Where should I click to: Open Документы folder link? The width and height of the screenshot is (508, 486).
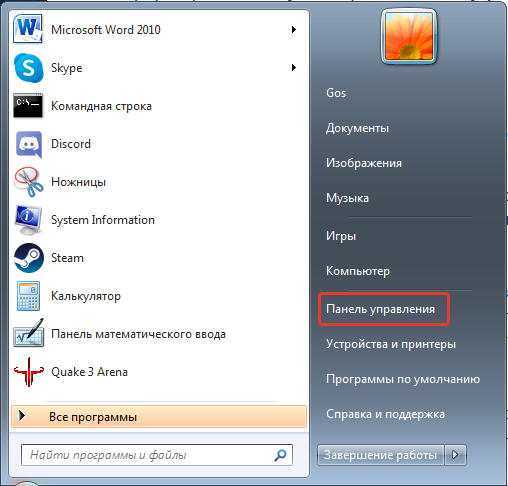[357, 128]
